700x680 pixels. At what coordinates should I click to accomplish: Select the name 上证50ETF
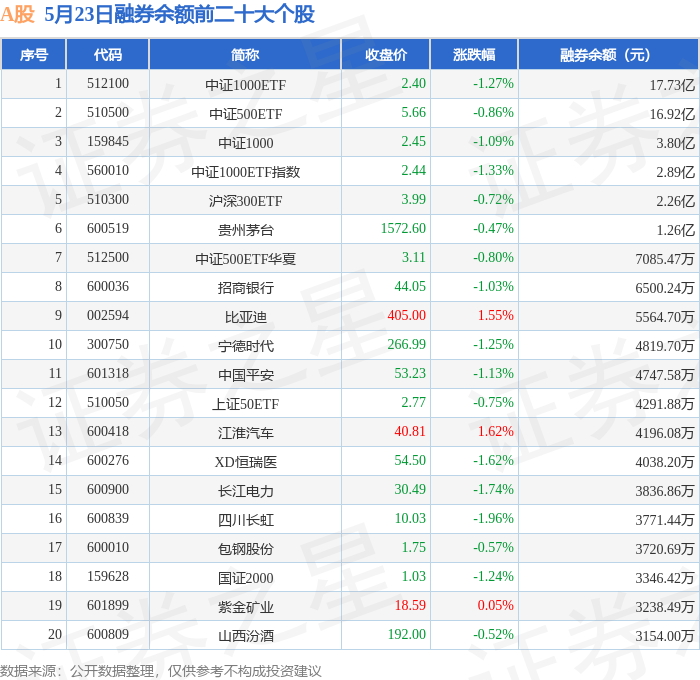pos(246,404)
